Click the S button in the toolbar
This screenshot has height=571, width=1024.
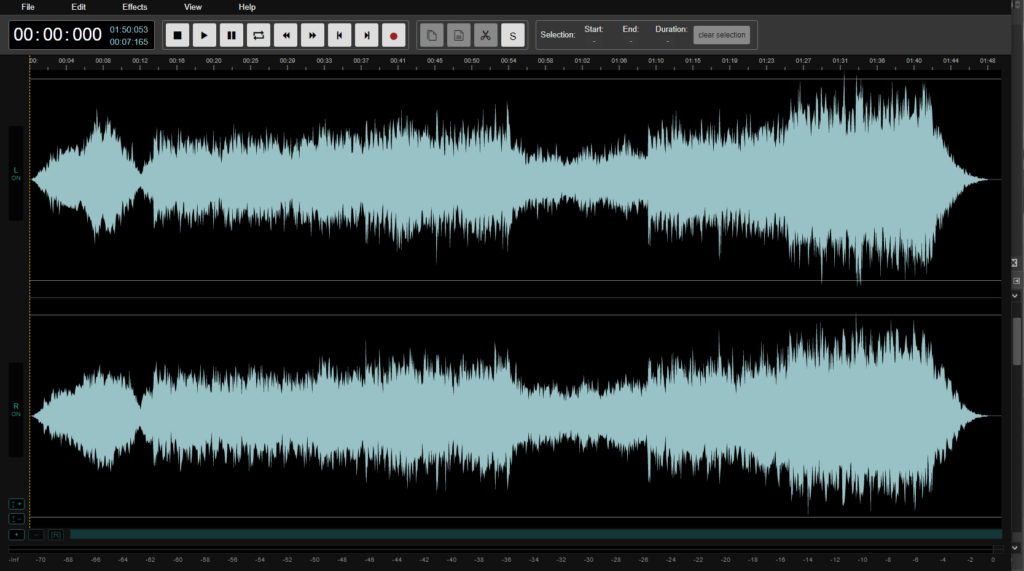512,36
